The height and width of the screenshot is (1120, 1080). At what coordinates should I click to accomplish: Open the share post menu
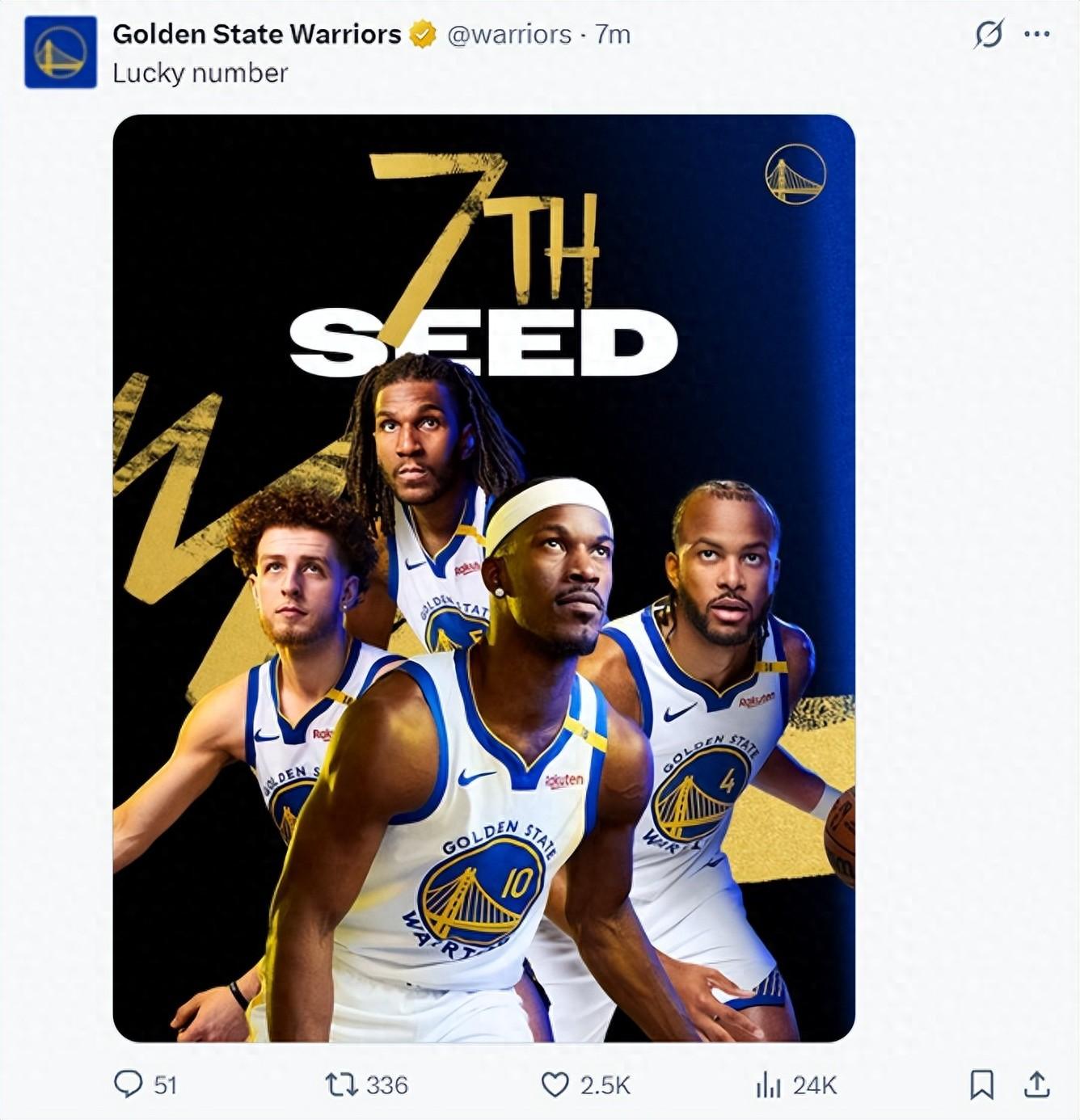point(1036,1084)
